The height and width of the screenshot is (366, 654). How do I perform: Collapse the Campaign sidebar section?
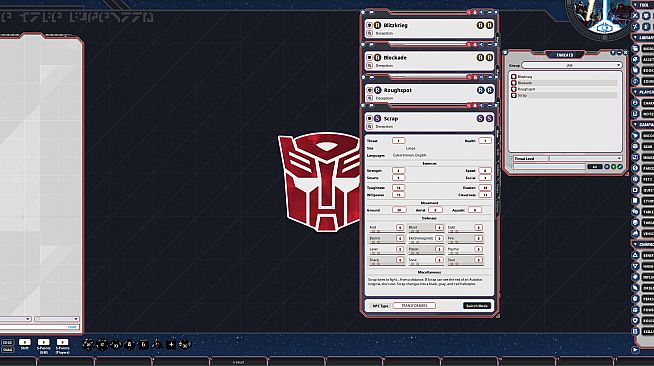coord(643,125)
